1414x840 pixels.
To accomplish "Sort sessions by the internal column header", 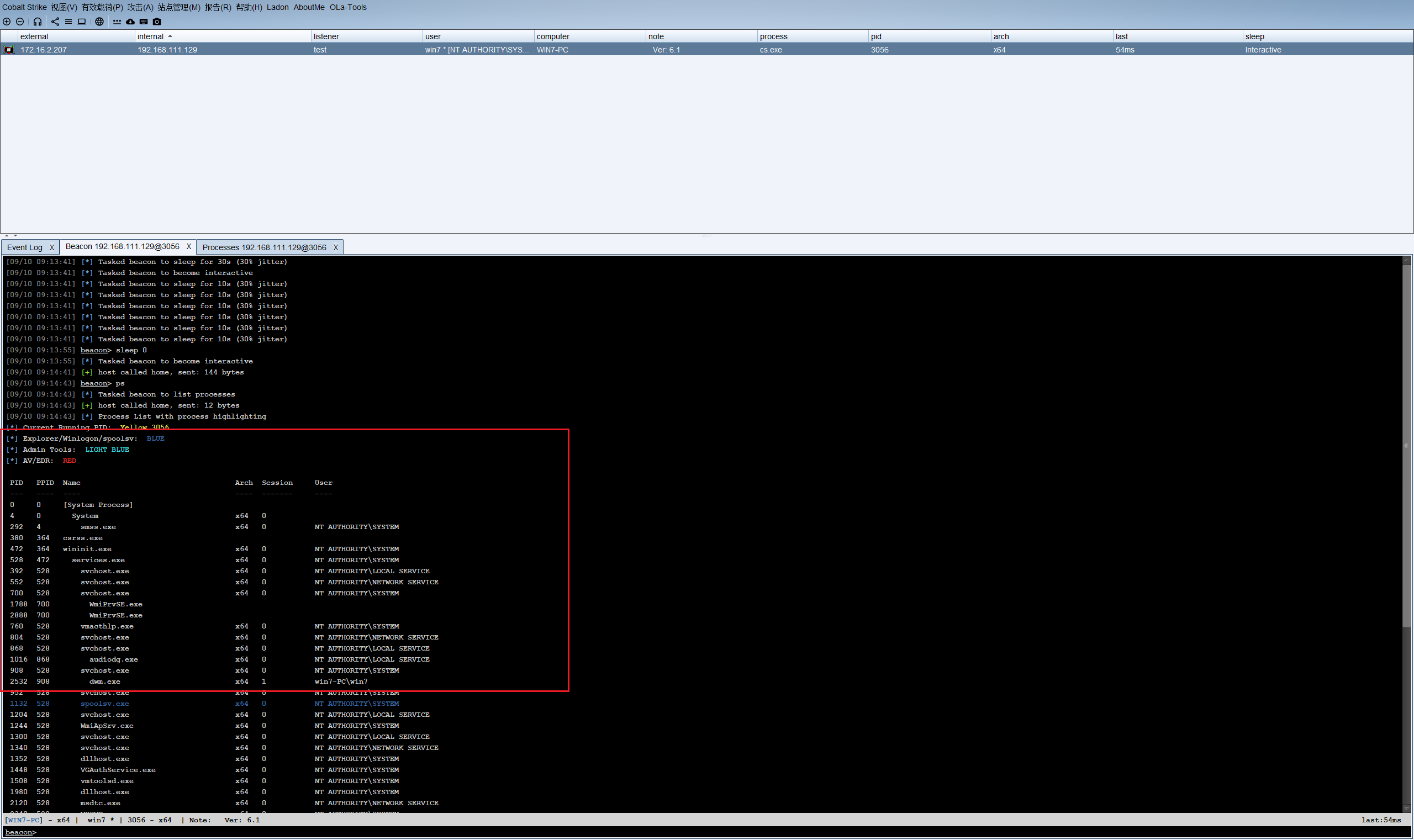I will tap(151, 36).
